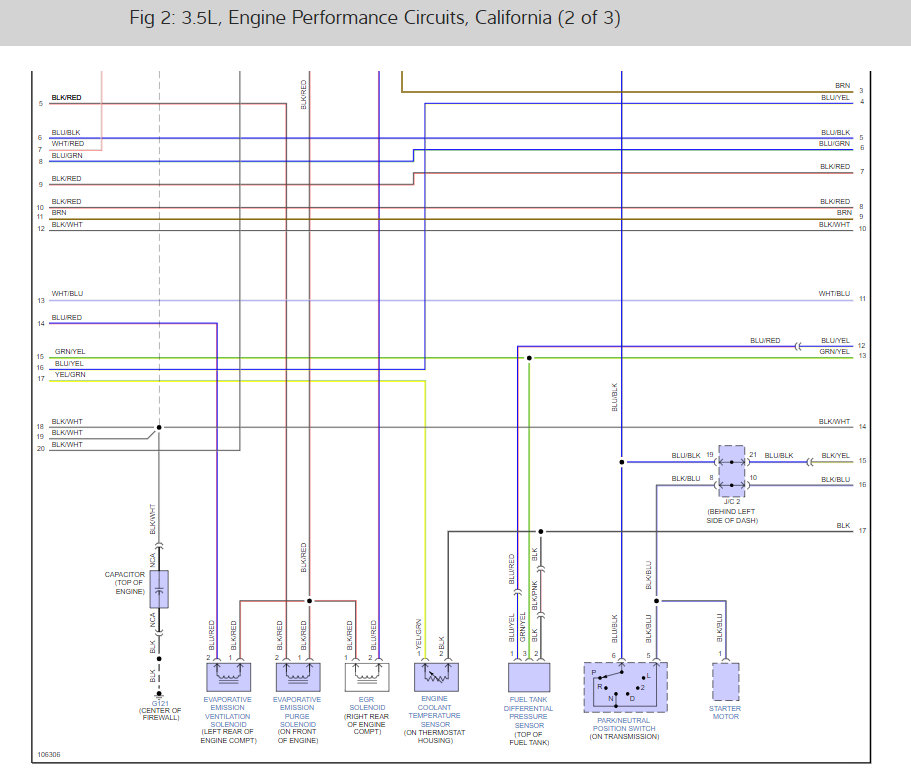This screenshot has width=911, height=778.
Task: Click the figure title 'Fig 2: 3.5L, Engine Performance Circuits'
Action: tap(375, 18)
